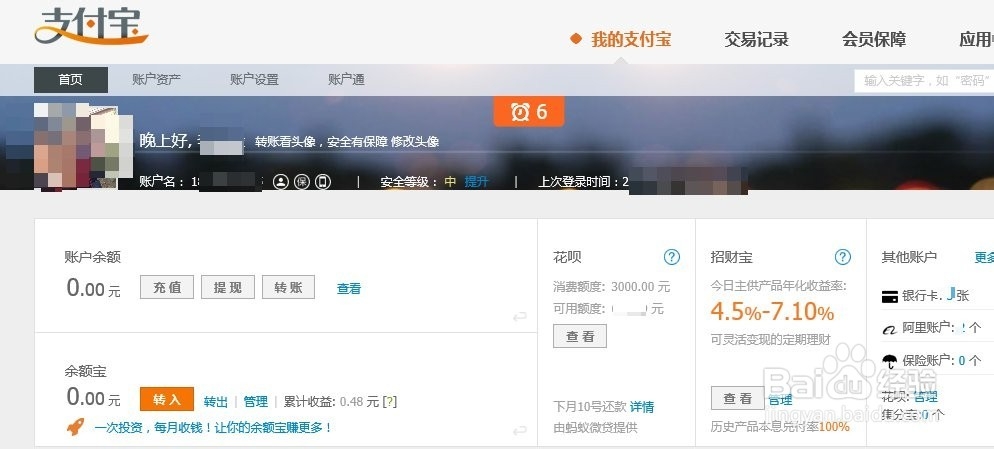Click the 查看 link next to 转账
The height and width of the screenshot is (449, 994).
click(x=349, y=289)
